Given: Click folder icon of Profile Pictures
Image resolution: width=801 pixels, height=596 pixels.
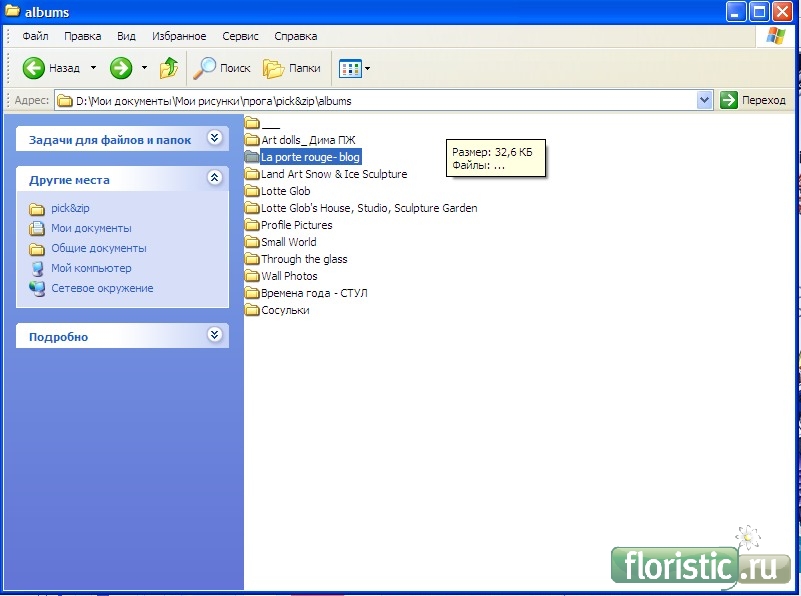Looking at the screenshot, I should pyautogui.click(x=252, y=225).
